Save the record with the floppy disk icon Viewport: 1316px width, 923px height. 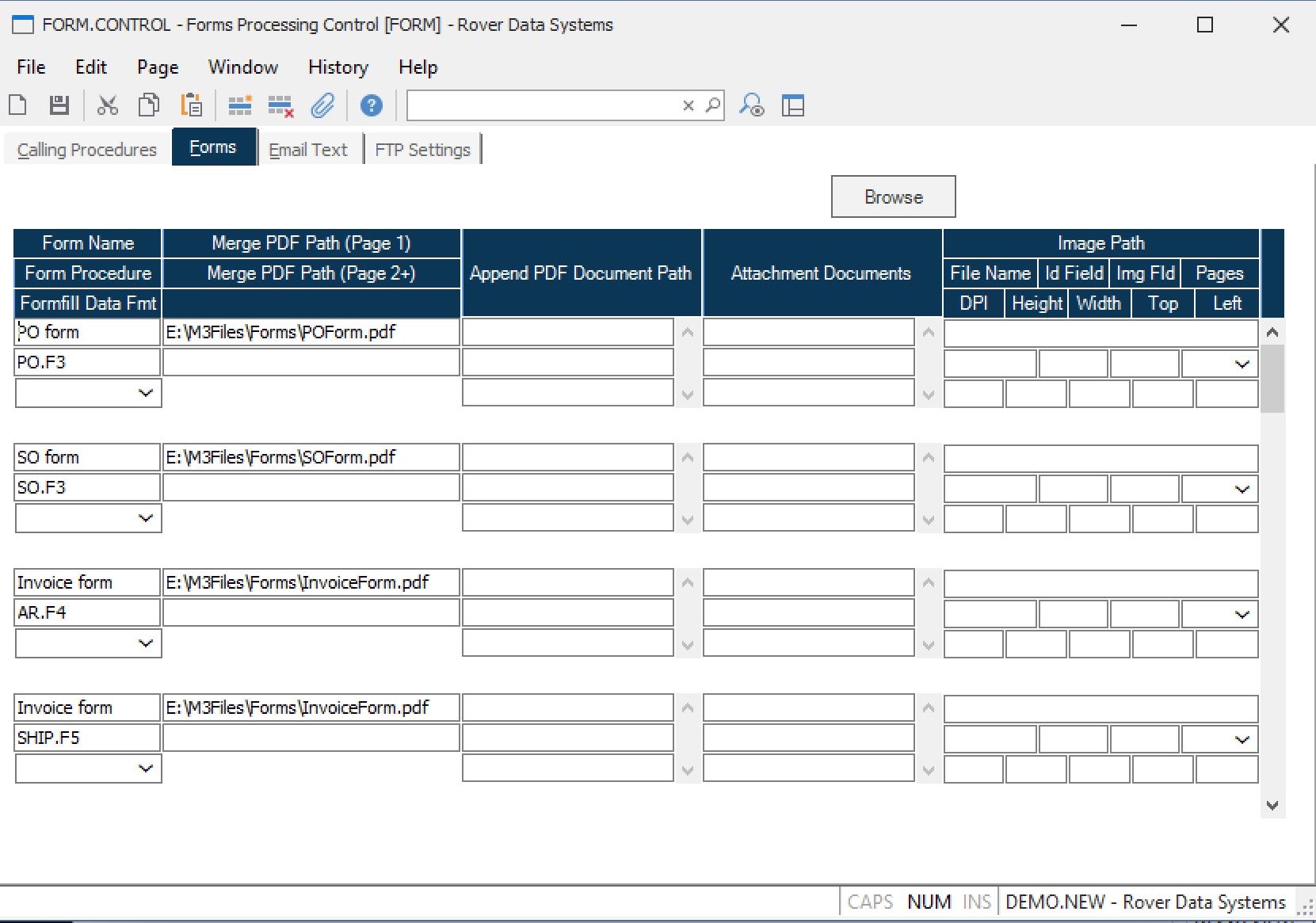click(x=59, y=105)
